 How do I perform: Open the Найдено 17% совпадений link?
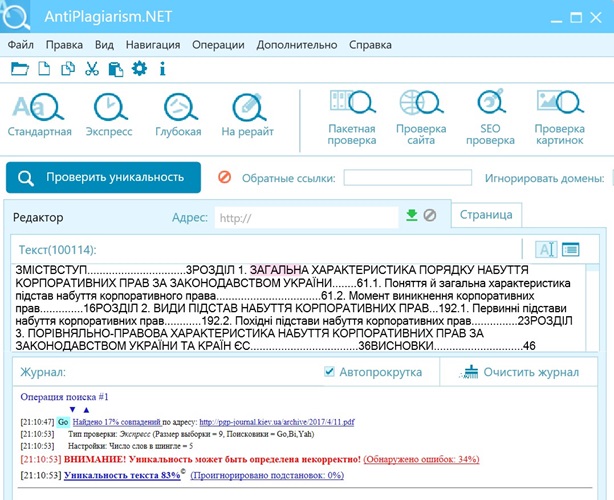pos(117,422)
